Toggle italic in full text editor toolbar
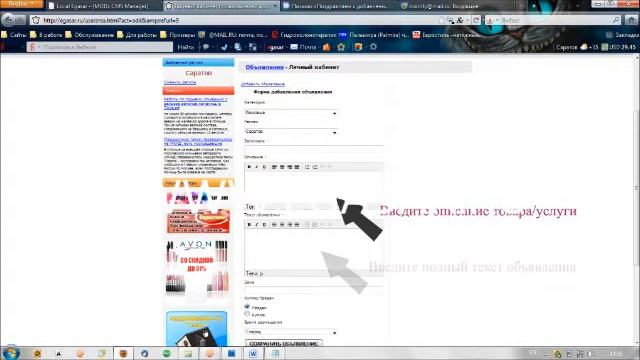Viewport: 640px width, 360px height. [257, 224]
